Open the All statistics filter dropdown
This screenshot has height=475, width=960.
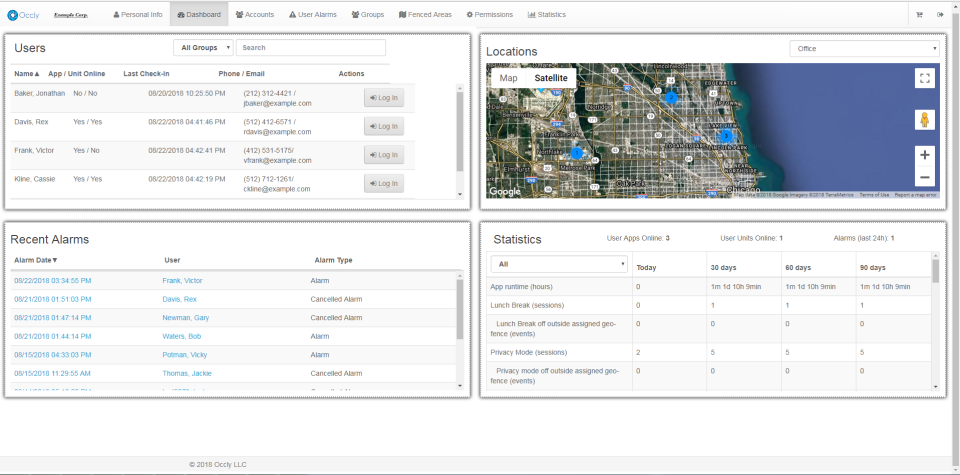click(x=559, y=264)
